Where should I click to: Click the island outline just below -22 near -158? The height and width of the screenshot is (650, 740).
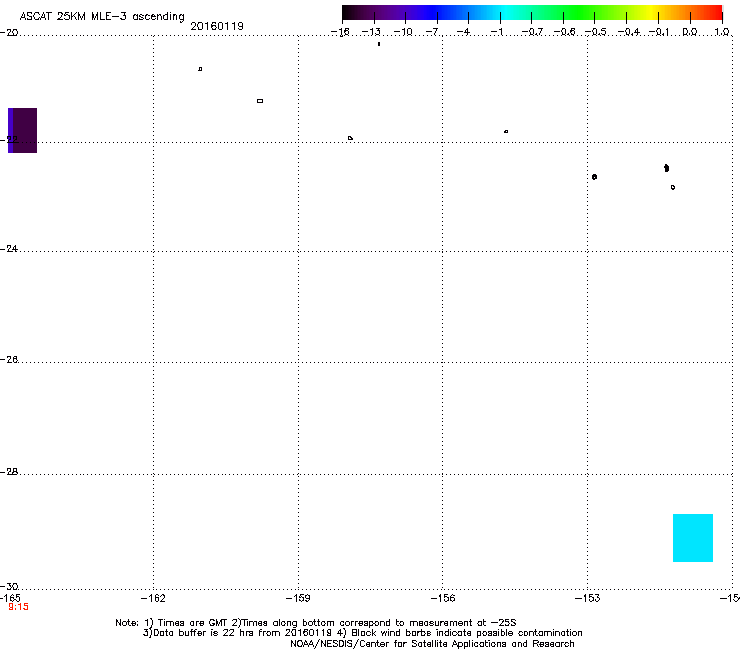tap(350, 138)
